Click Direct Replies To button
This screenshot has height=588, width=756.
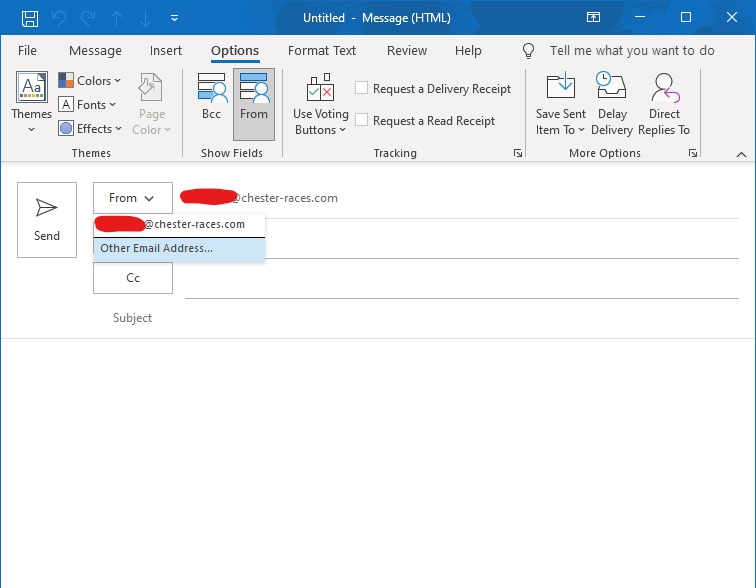click(664, 104)
